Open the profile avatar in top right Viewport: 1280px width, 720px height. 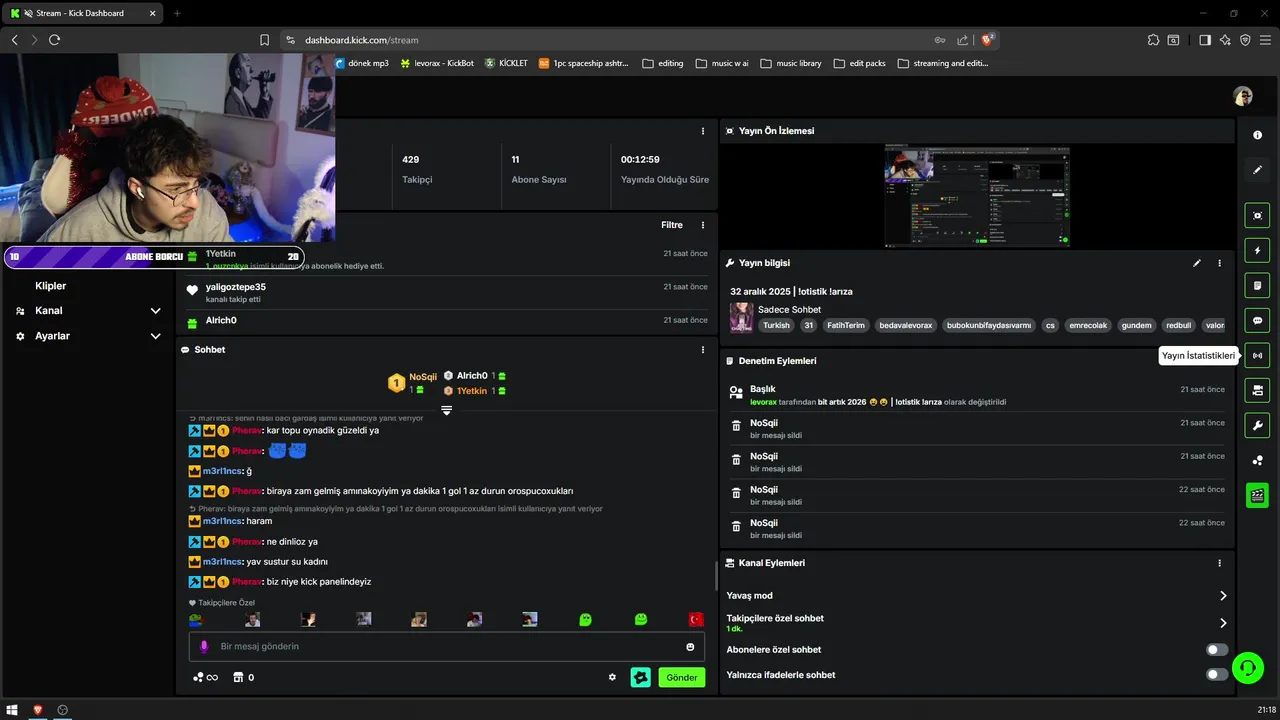click(x=1243, y=96)
